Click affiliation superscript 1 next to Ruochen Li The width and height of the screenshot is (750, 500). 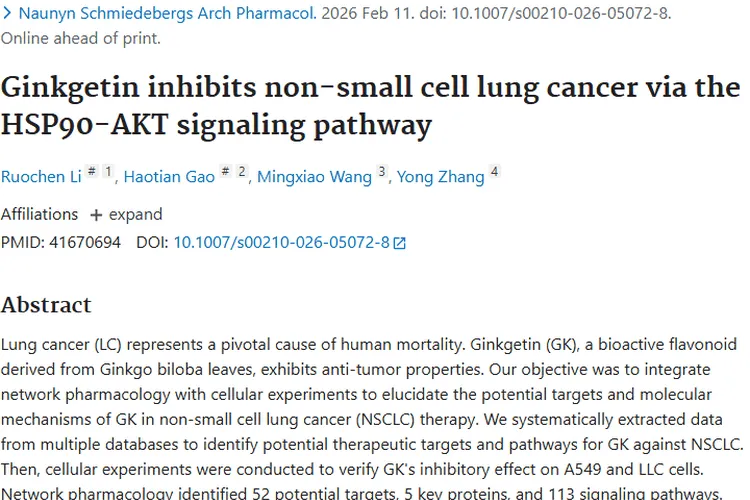point(108,172)
